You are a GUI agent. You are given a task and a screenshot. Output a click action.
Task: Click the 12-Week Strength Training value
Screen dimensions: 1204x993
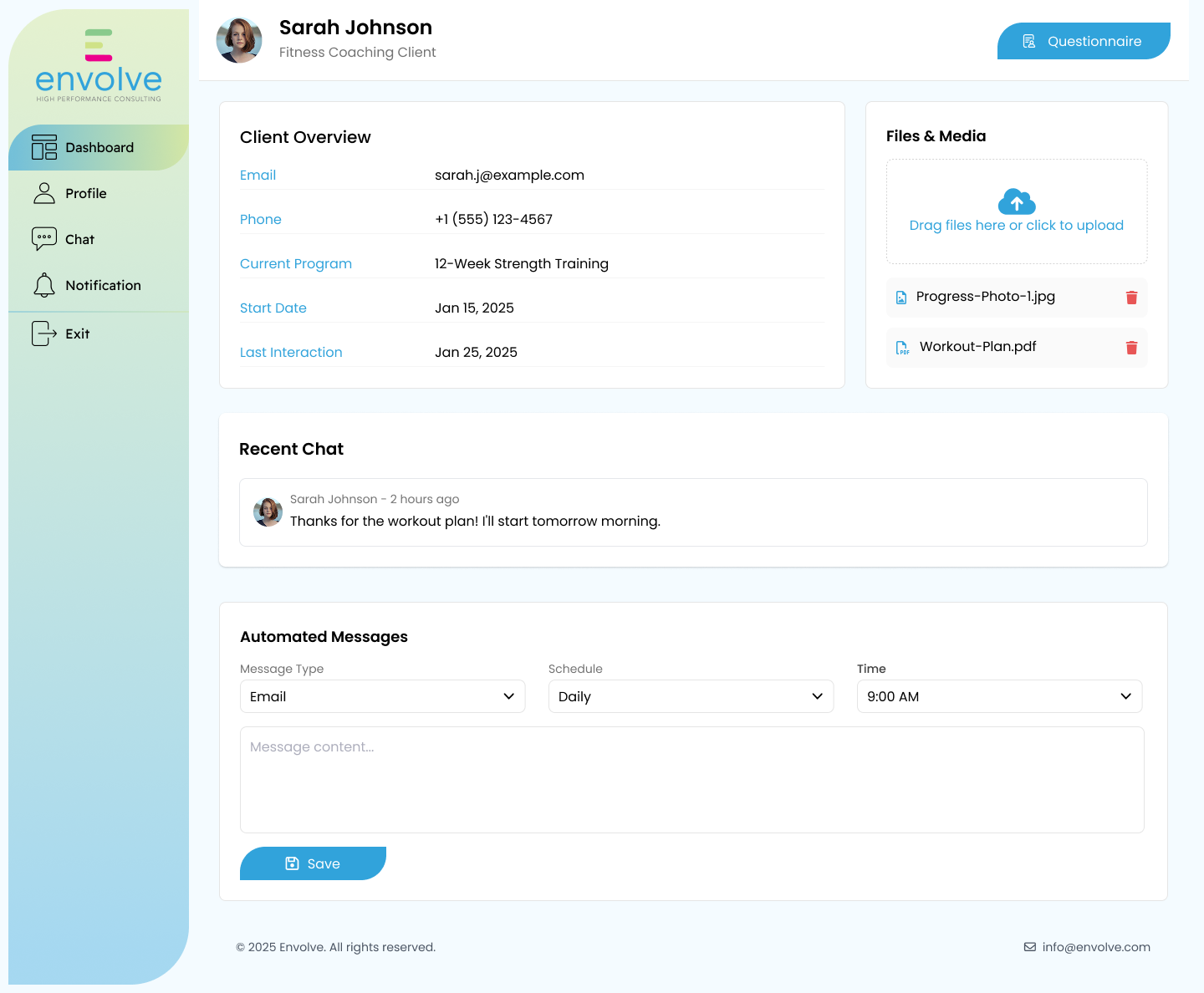[x=522, y=264]
